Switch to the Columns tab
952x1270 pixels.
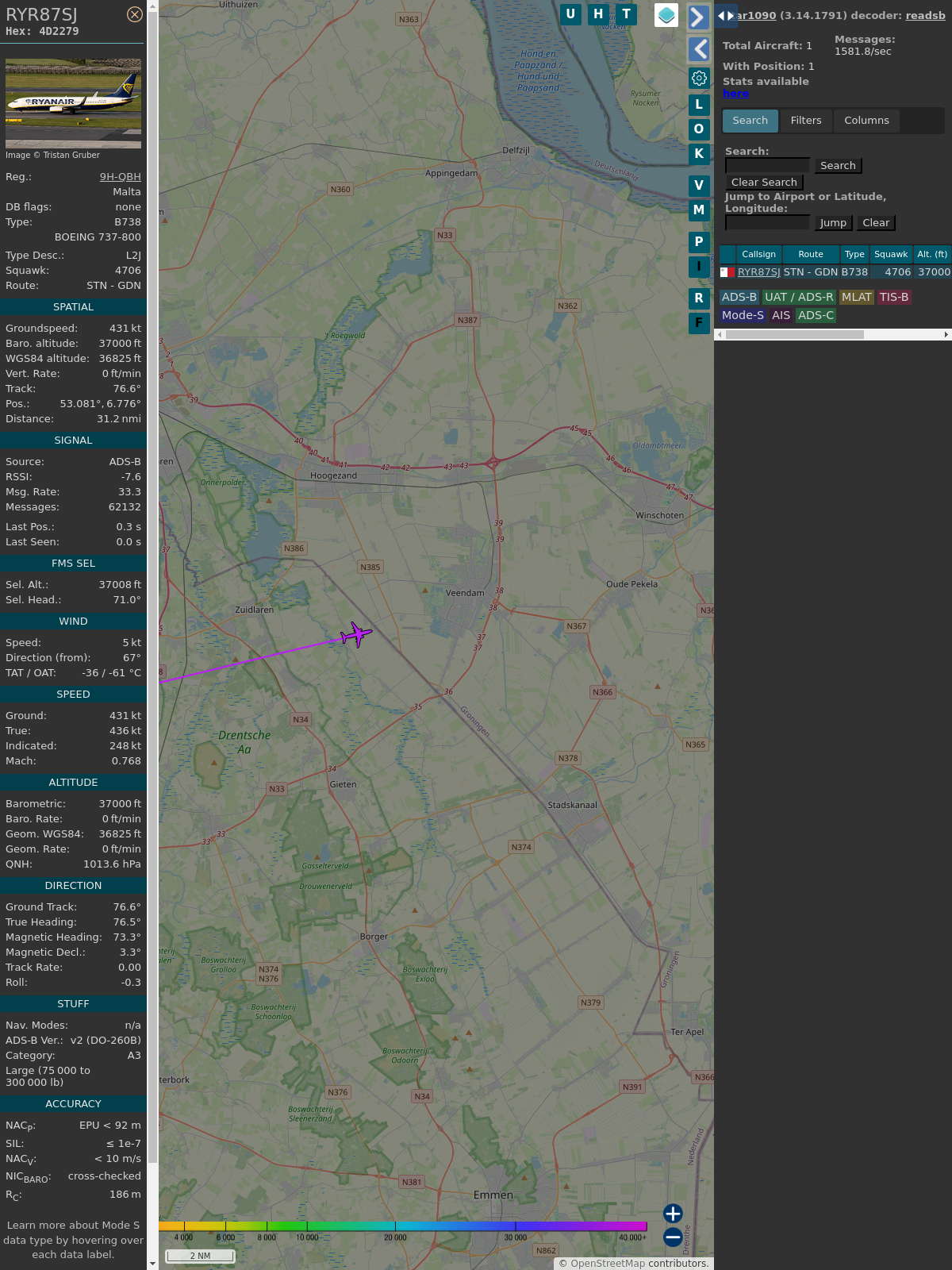tap(866, 121)
